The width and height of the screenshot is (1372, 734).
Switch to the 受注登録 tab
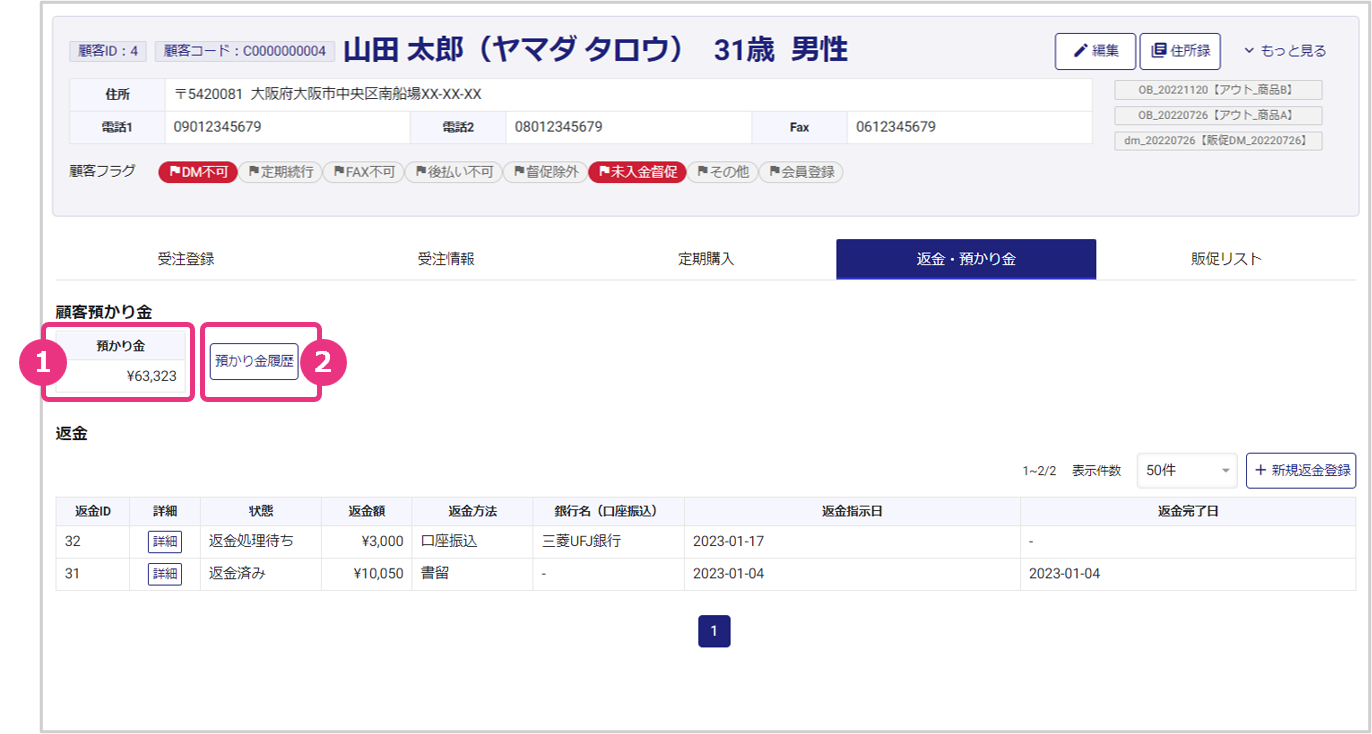coord(186,259)
